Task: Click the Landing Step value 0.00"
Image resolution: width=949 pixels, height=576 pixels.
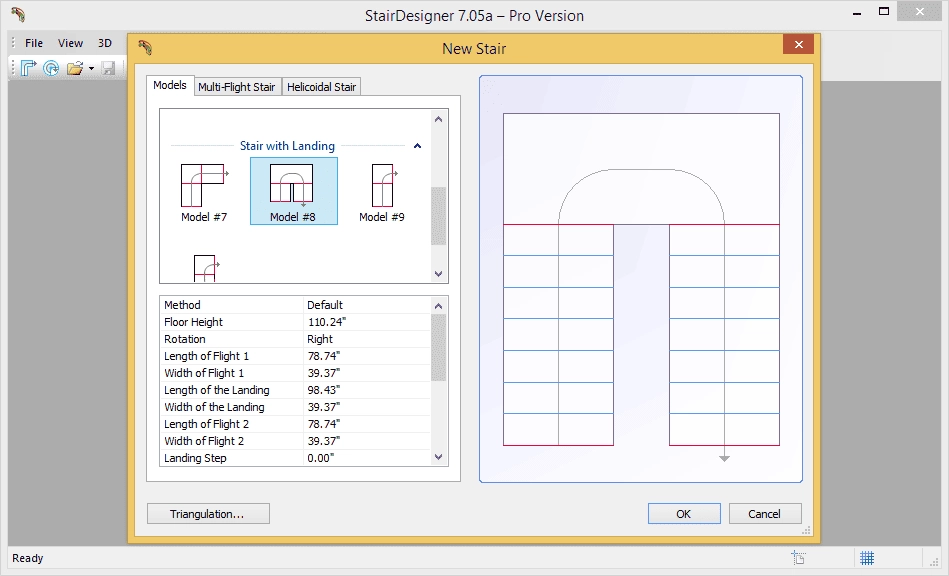Action: (x=321, y=458)
